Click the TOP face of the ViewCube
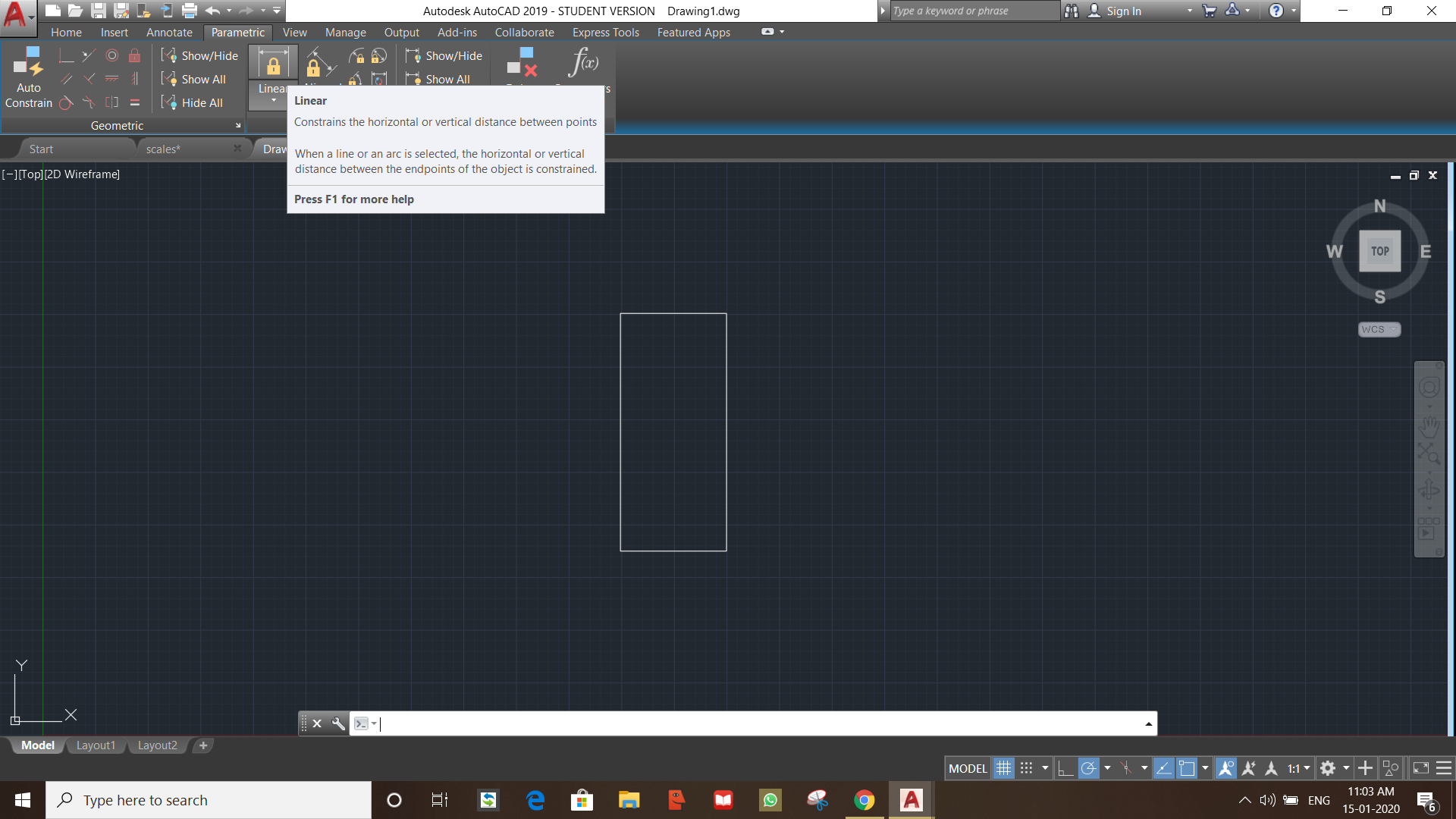The height and width of the screenshot is (819, 1456). [1380, 251]
